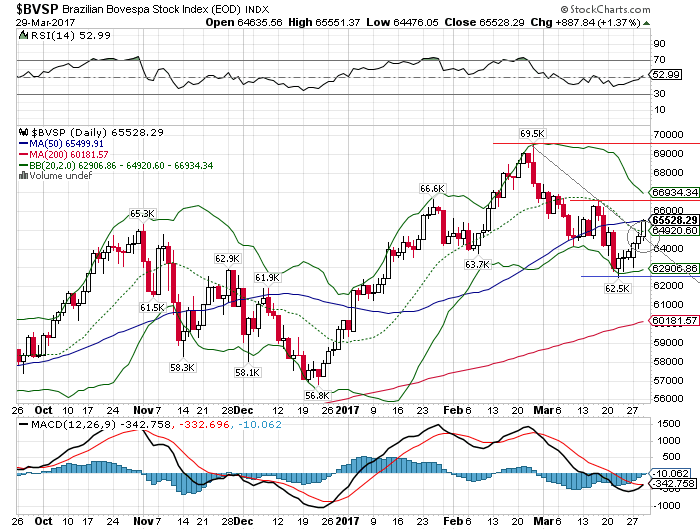Click the 58.1K low annotation
Screen dimensions: 700x530
point(247,372)
